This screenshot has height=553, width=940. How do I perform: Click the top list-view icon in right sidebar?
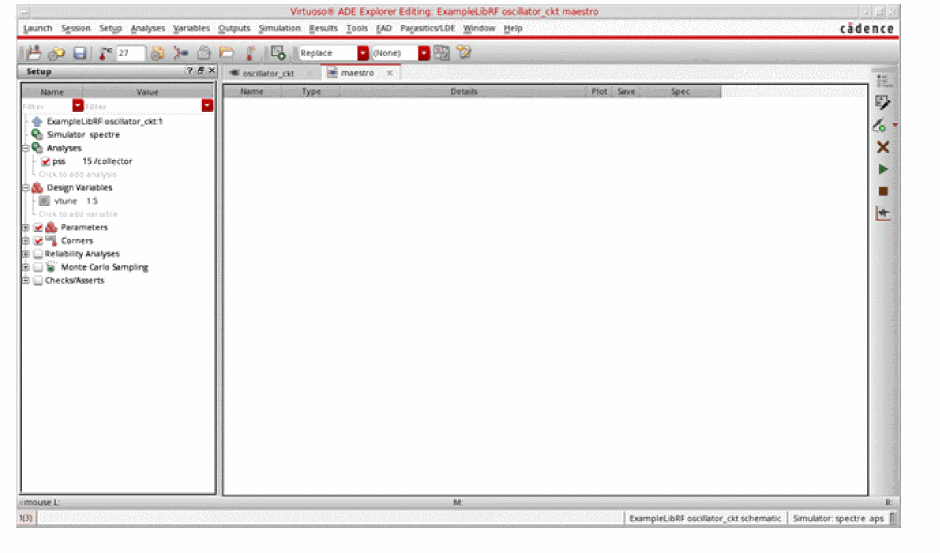coord(882,80)
